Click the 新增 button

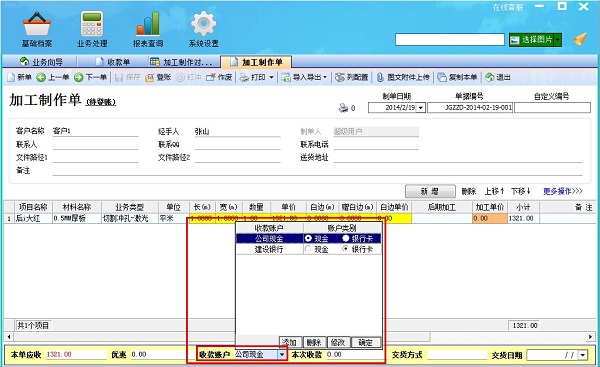[x=430, y=191]
